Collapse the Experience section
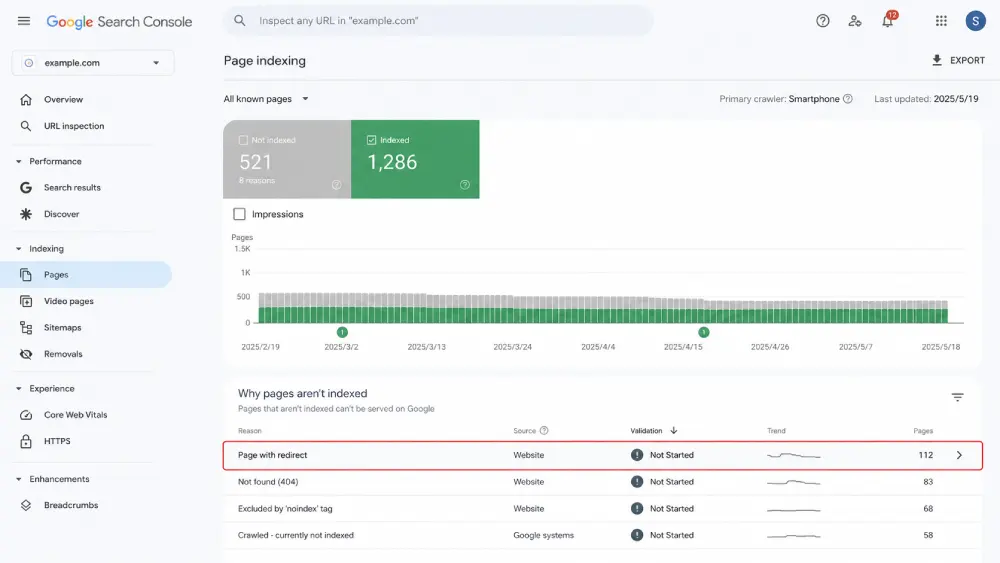Image resolution: width=1000 pixels, height=563 pixels. point(18,388)
